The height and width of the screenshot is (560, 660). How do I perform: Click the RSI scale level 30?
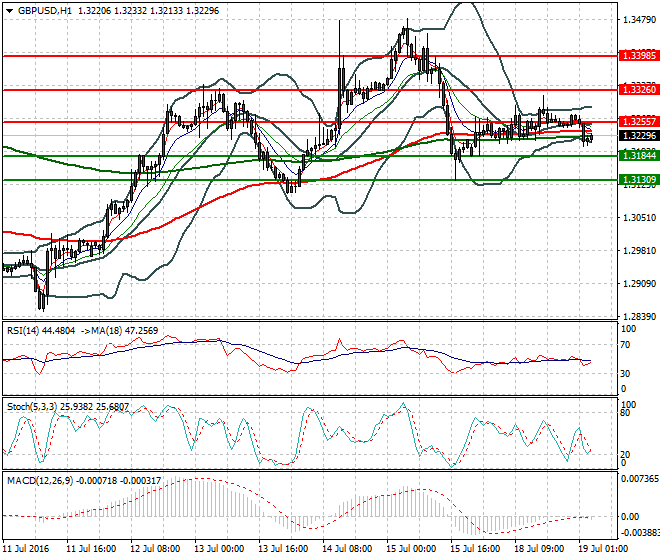[x=625, y=374]
